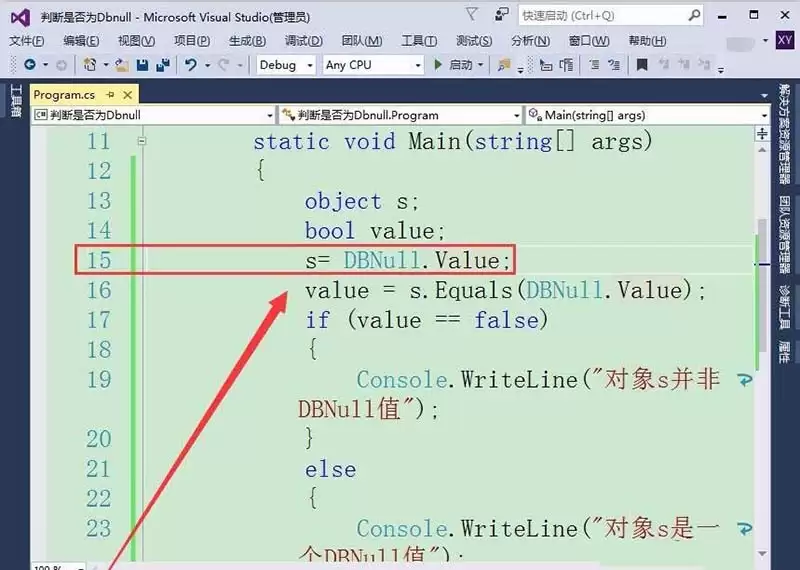800x570 pixels.
Task: Click the Clear bookmarks icon
Action: pos(704,64)
